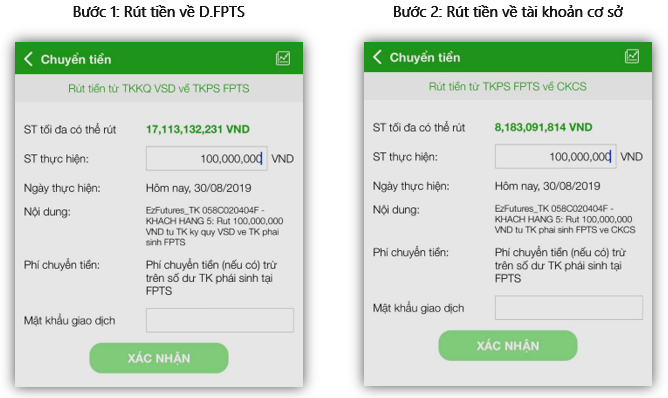Focus ST thực hiện amount field, left panel
Image resolution: width=668 pixels, height=398 pixels.
pyautogui.click(x=207, y=159)
